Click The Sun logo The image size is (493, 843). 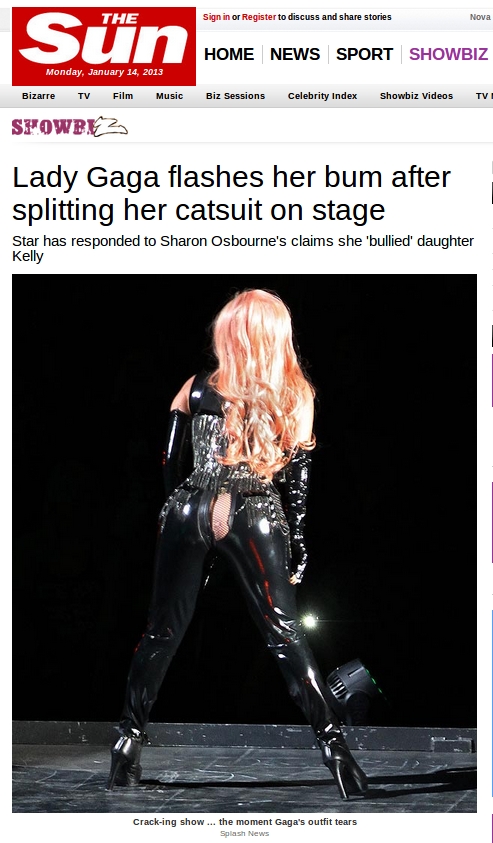click(104, 46)
